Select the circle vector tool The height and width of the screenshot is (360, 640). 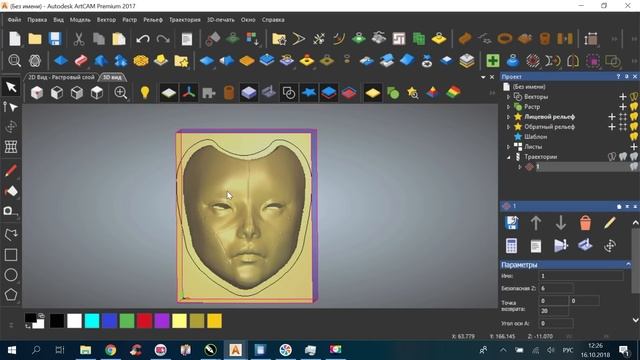[11, 275]
